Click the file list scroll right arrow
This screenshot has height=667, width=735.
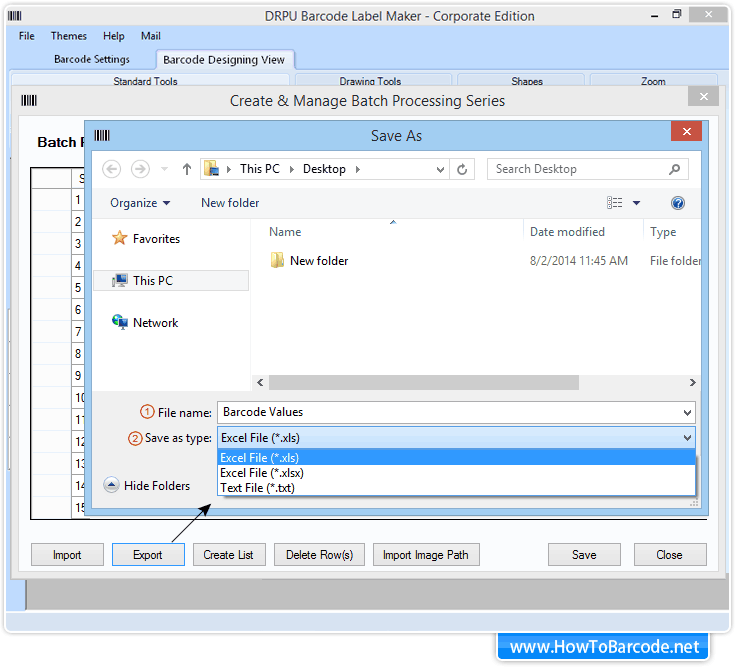pyautogui.click(x=692, y=382)
